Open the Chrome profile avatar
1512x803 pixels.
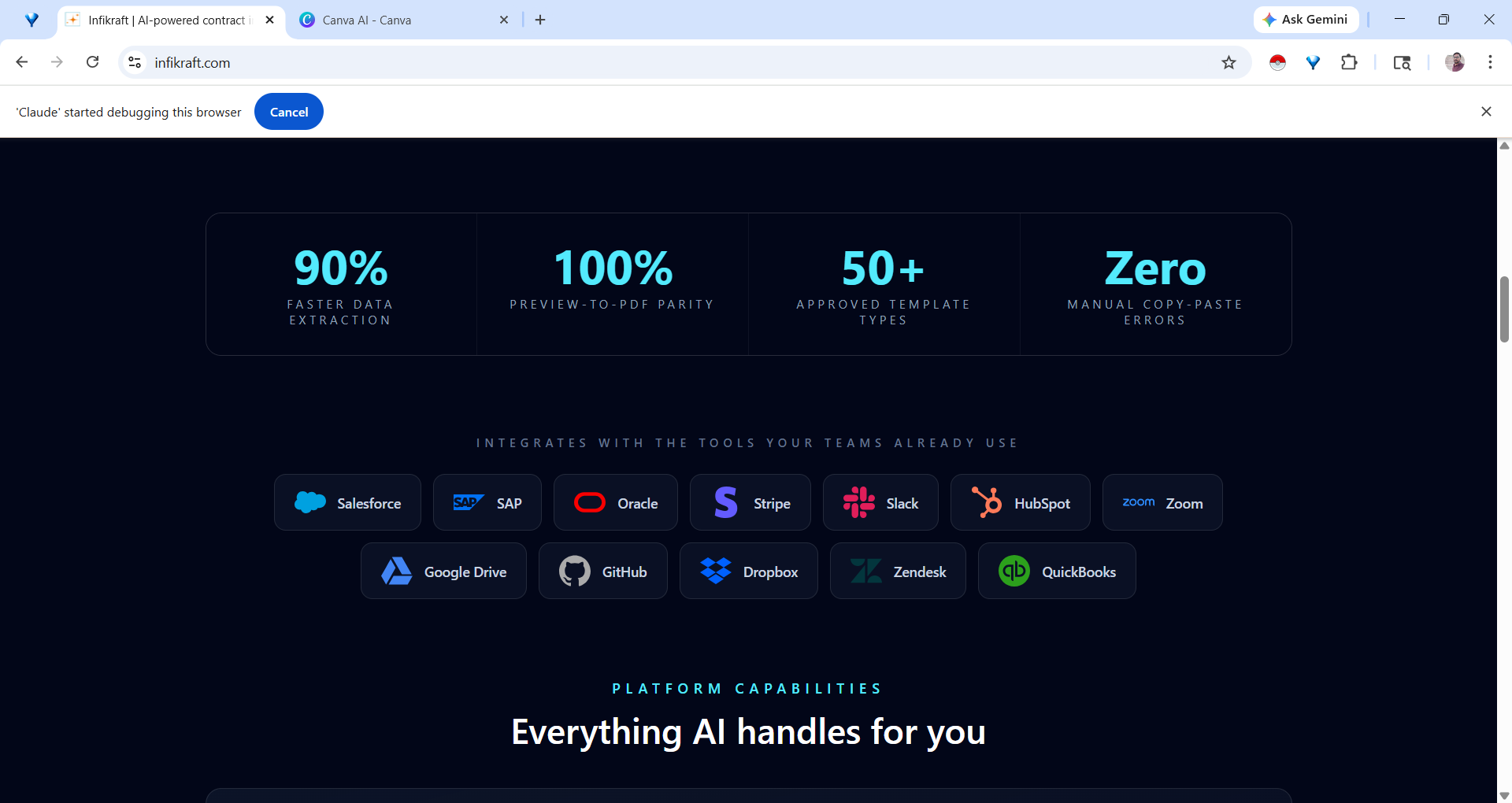click(1455, 62)
